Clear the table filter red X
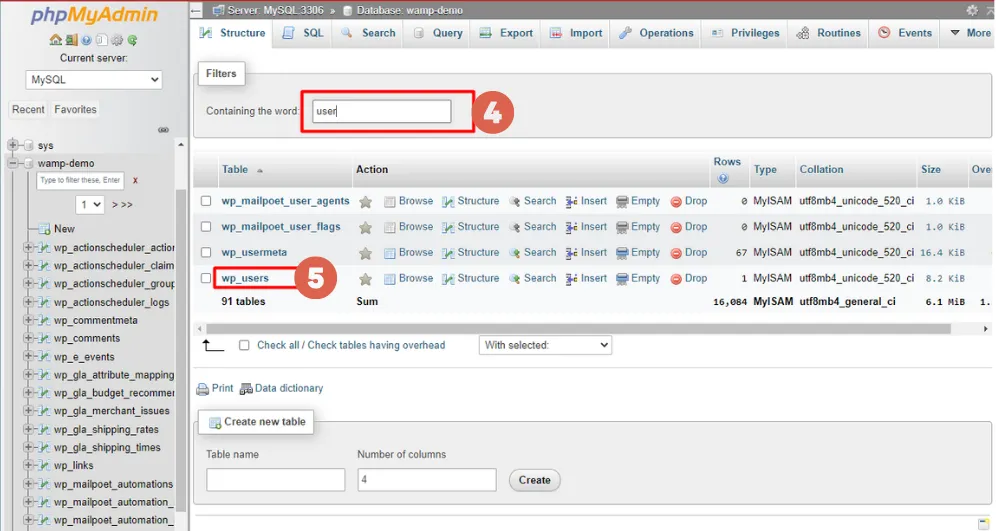The image size is (996, 531). (x=135, y=180)
